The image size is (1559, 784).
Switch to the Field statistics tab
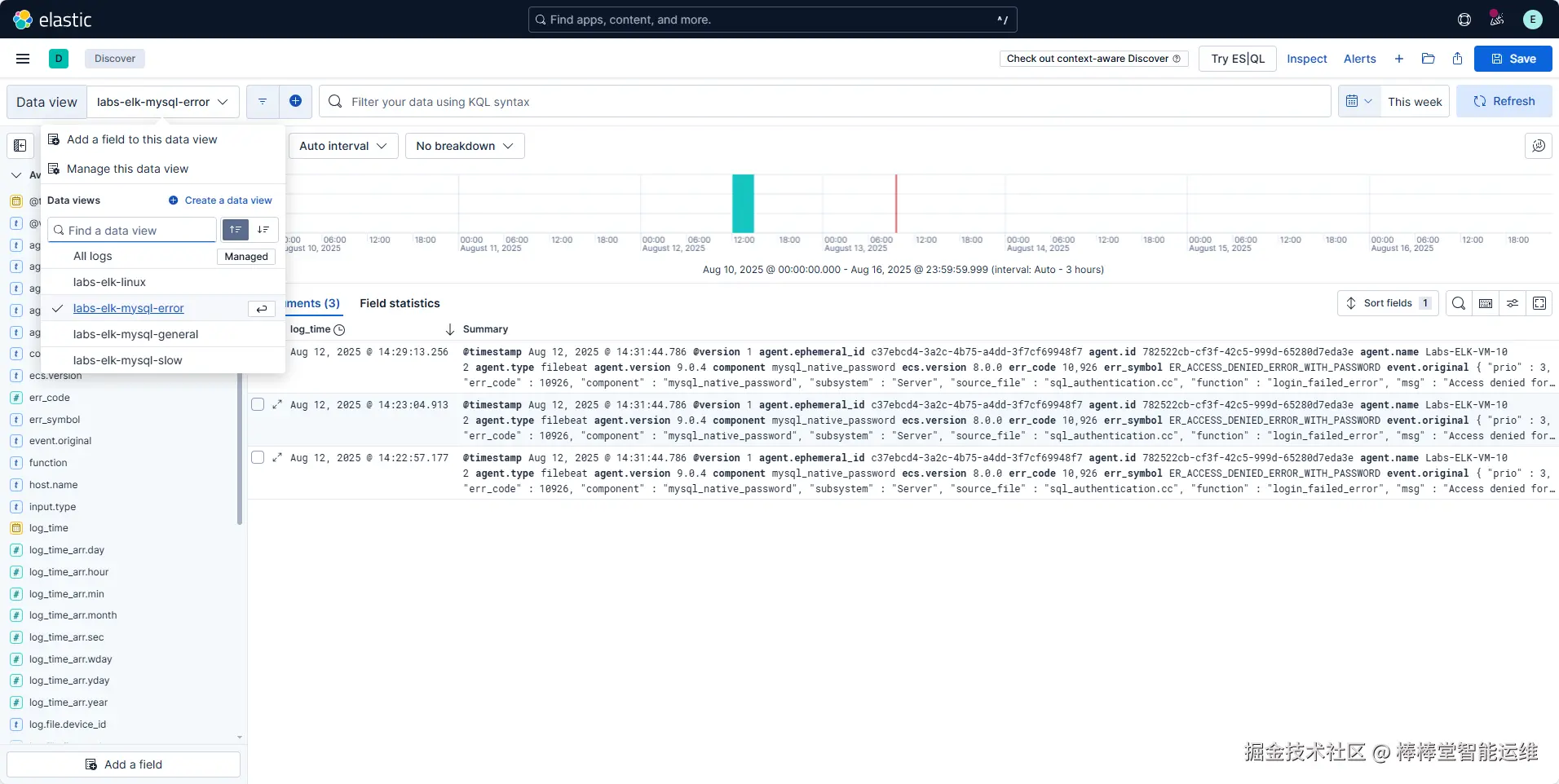click(400, 303)
